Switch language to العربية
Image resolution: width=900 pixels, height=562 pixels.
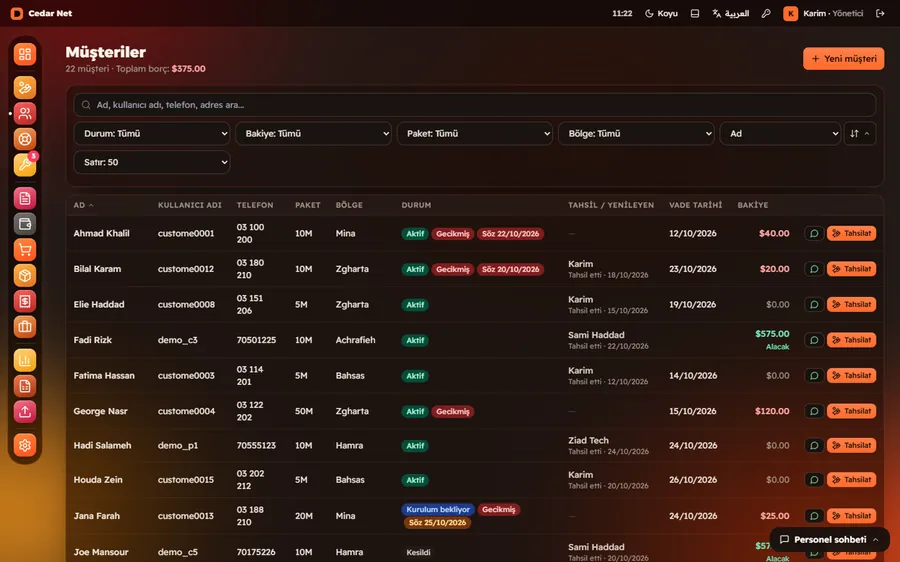pos(731,13)
